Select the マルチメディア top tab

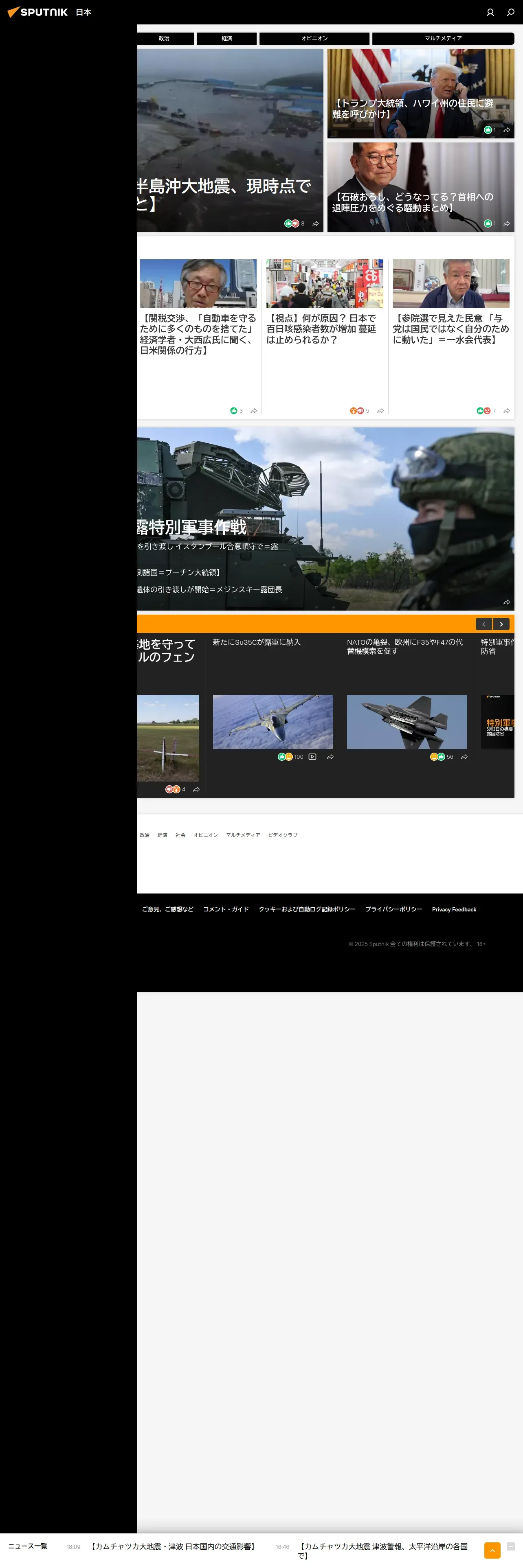(x=443, y=38)
